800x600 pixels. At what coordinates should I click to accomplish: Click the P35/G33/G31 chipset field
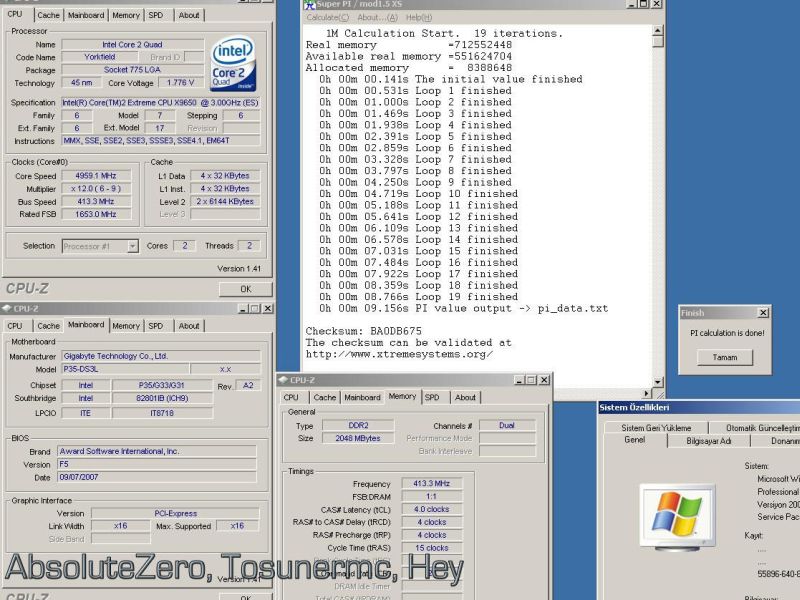[x=162, y=385]
